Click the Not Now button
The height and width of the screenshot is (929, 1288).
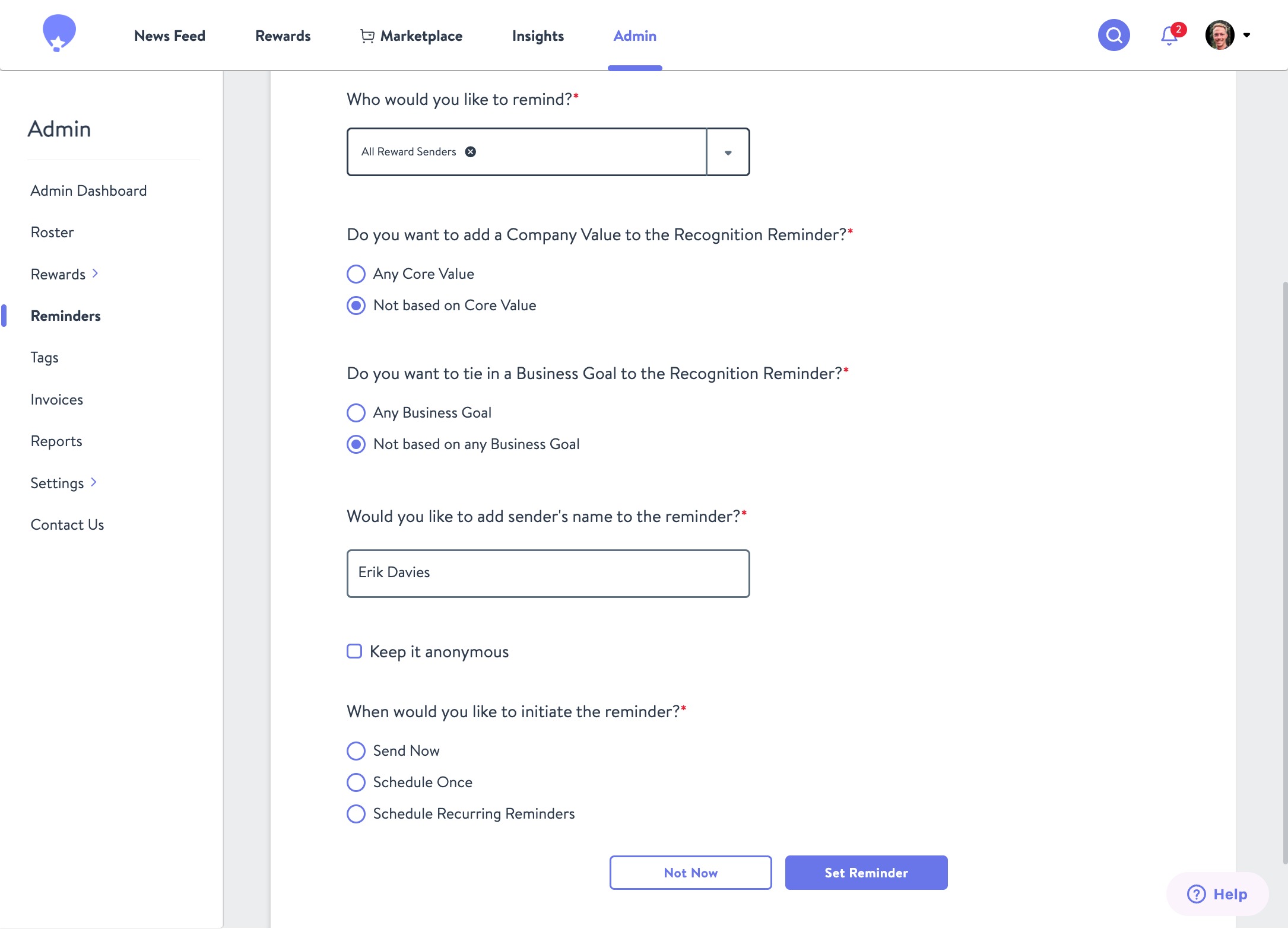point(690,873)
